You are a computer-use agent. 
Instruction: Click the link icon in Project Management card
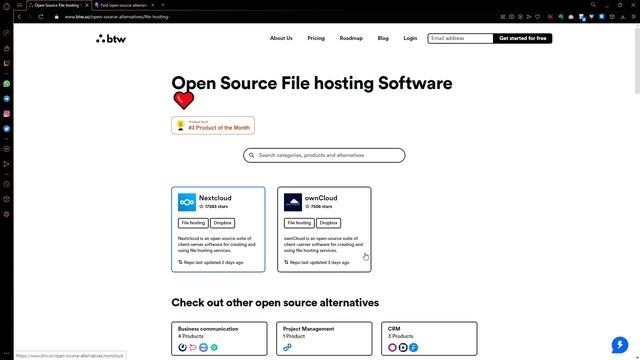[x=287, y=347]
